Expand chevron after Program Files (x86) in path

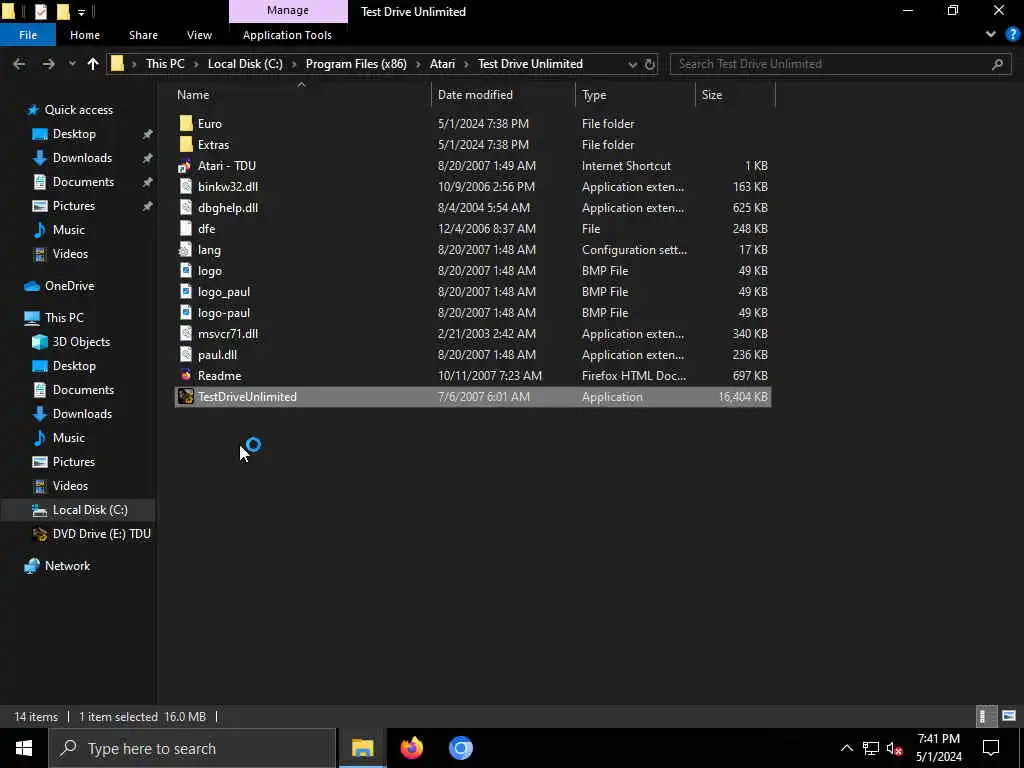pos(418,64)
